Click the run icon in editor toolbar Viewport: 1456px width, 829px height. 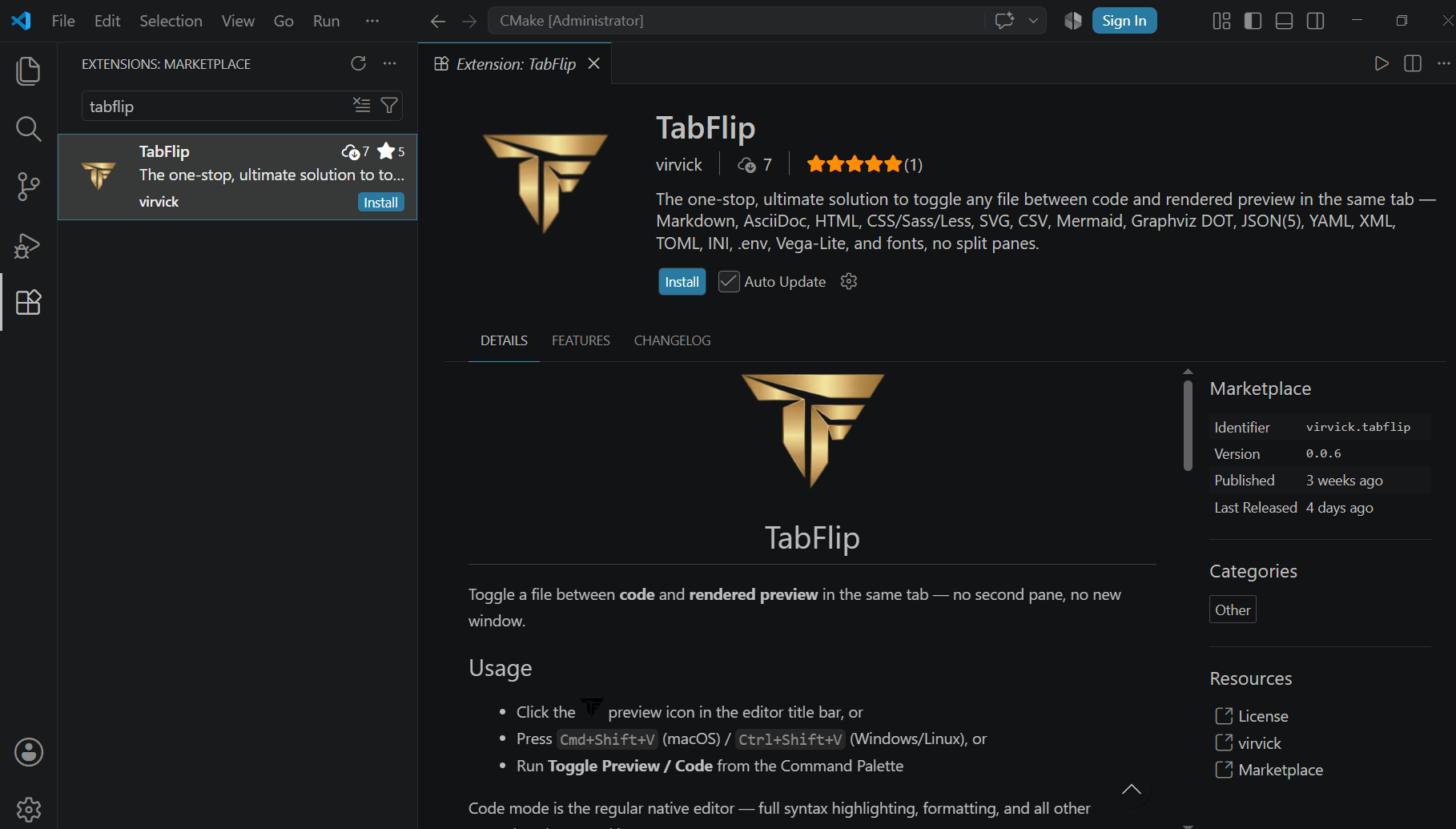1382,63
